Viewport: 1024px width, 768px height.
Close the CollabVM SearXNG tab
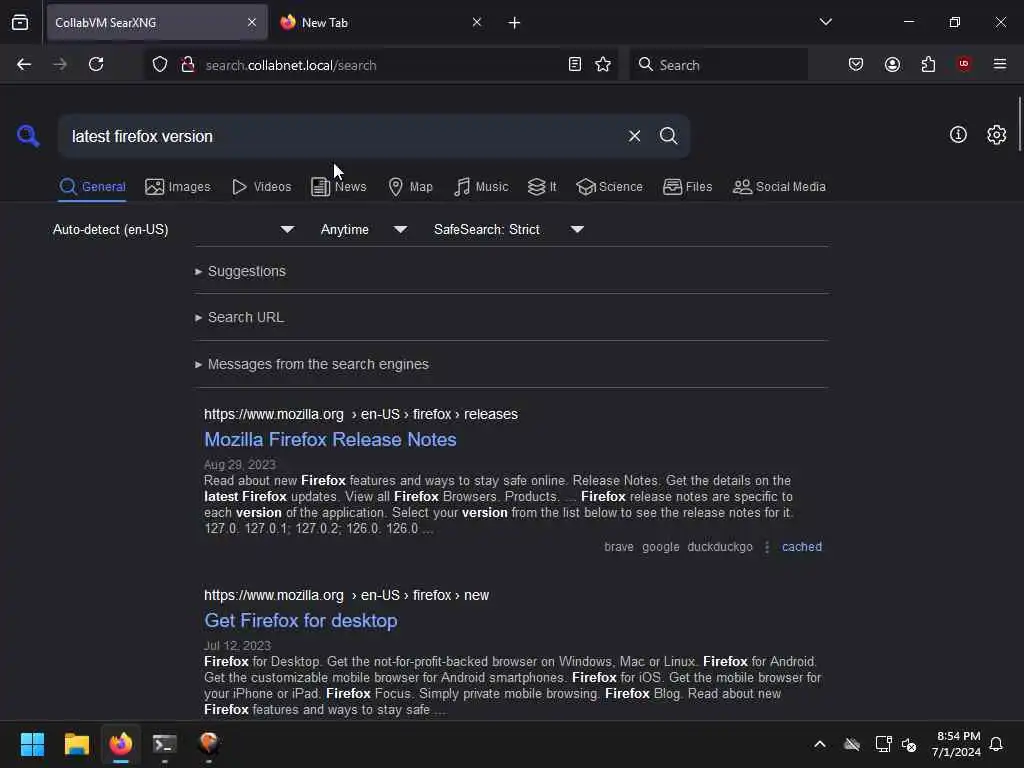point(251,23)
